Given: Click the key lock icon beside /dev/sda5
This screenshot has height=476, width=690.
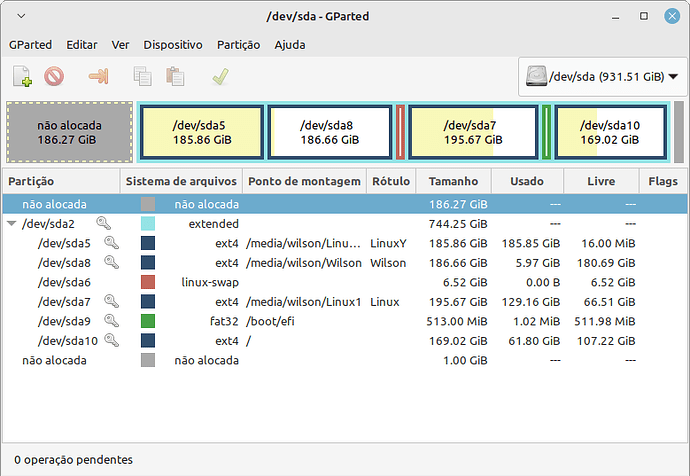Looking at the screenshot, I should tap(111, 243).
